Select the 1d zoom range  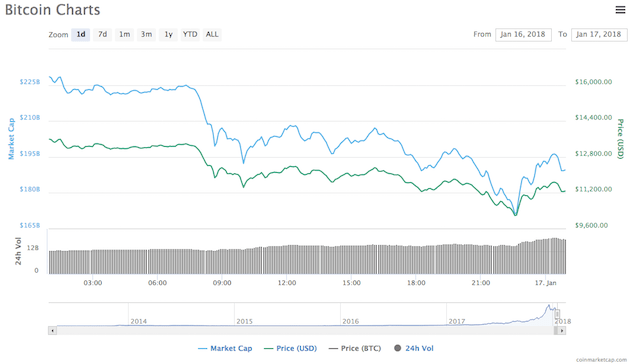tap(81, 35)
